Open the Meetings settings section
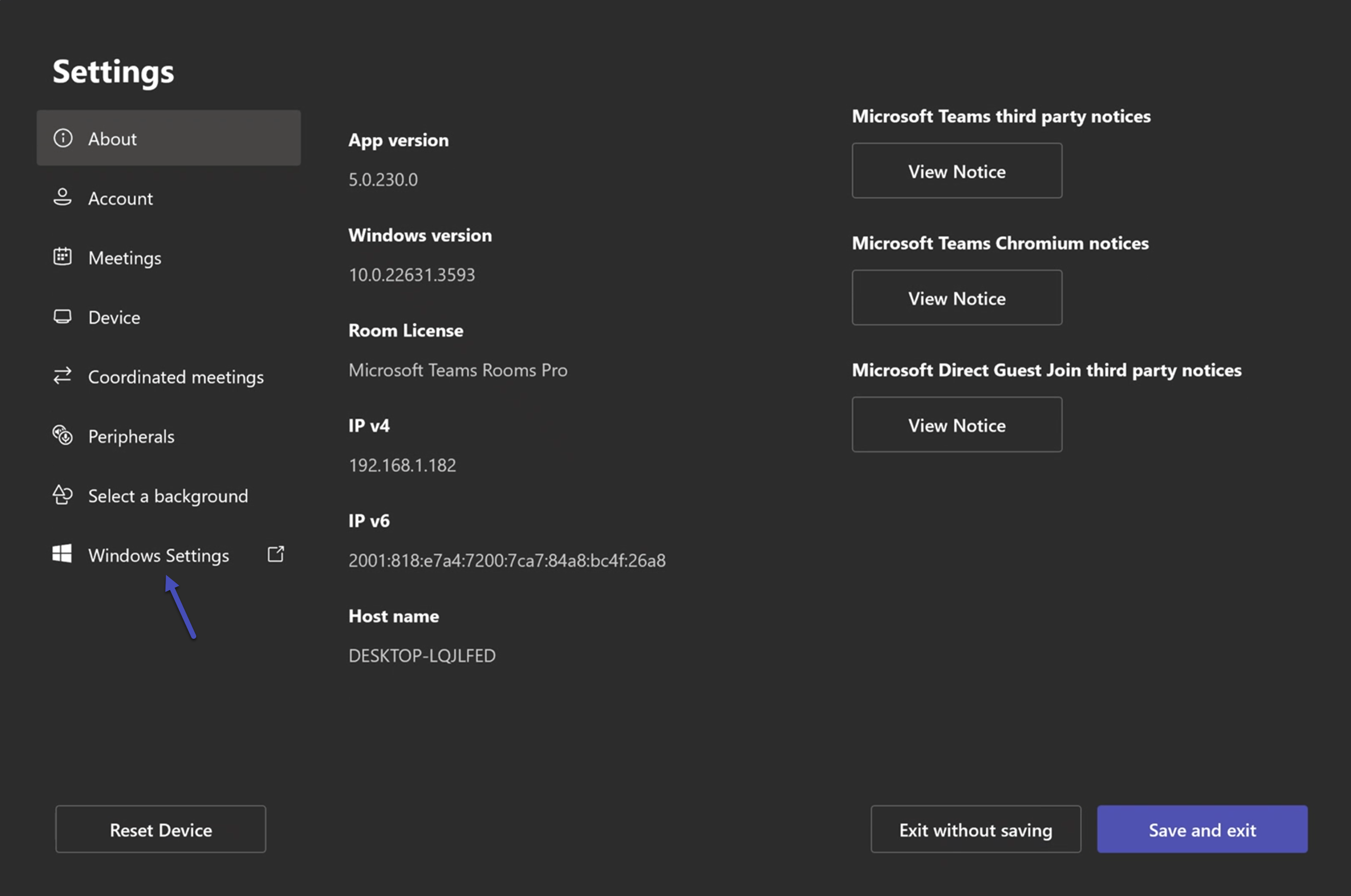Viewport: 1351px width, 896px height. point(124,258)
